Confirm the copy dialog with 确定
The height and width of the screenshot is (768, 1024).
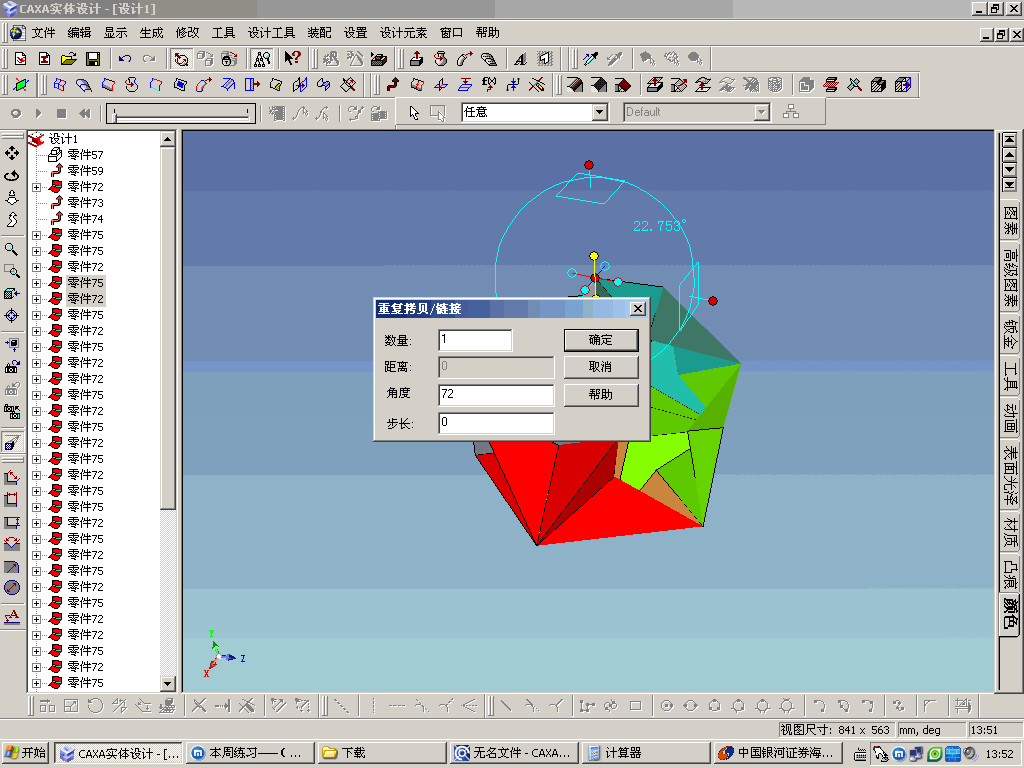(x=601, y=340)
